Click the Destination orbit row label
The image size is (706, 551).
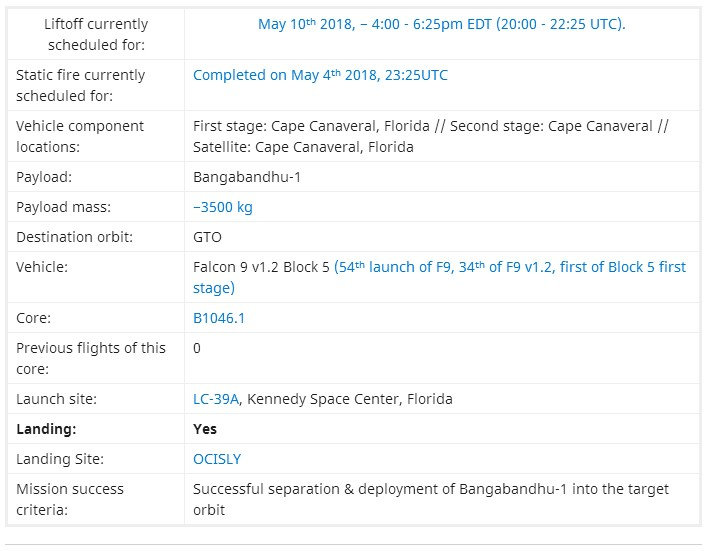pos(74,237)
